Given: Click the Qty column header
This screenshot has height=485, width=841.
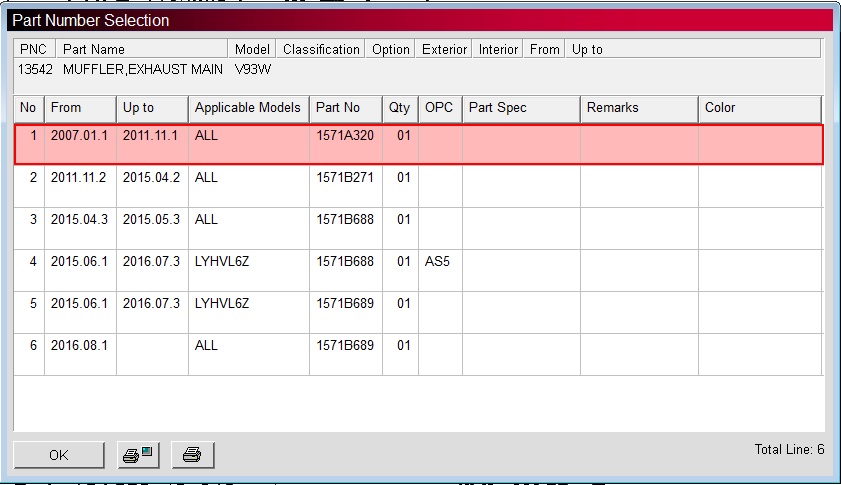Looking at the screenshot, I should click(x=400, y=108).
